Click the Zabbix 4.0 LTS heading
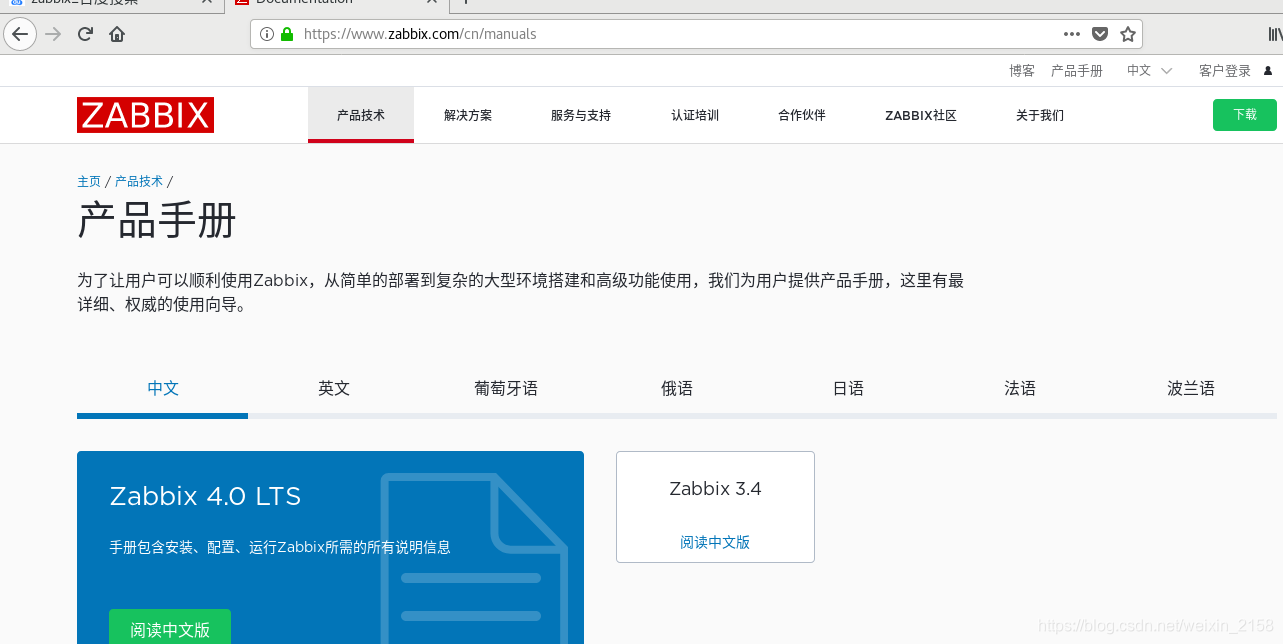This screenshot has width=1283, height=644. [205, 496]
